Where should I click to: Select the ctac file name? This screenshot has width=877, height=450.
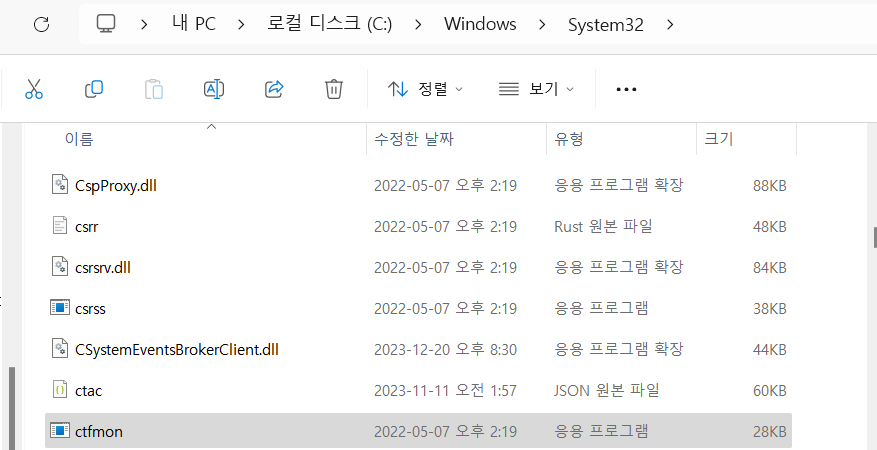coord(88,390)
